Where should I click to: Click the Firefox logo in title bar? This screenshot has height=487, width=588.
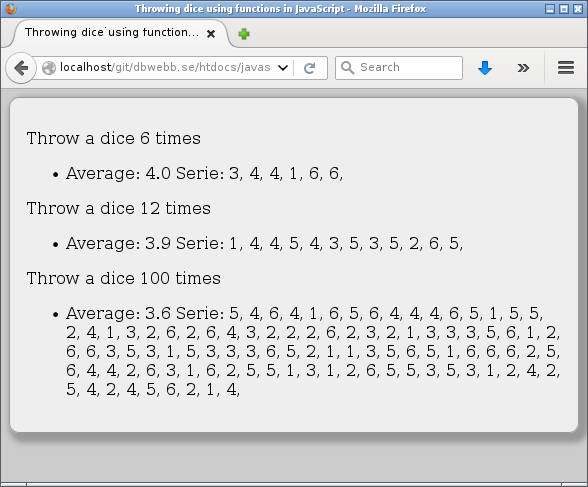pyautogui.click(x=11, y=9)
